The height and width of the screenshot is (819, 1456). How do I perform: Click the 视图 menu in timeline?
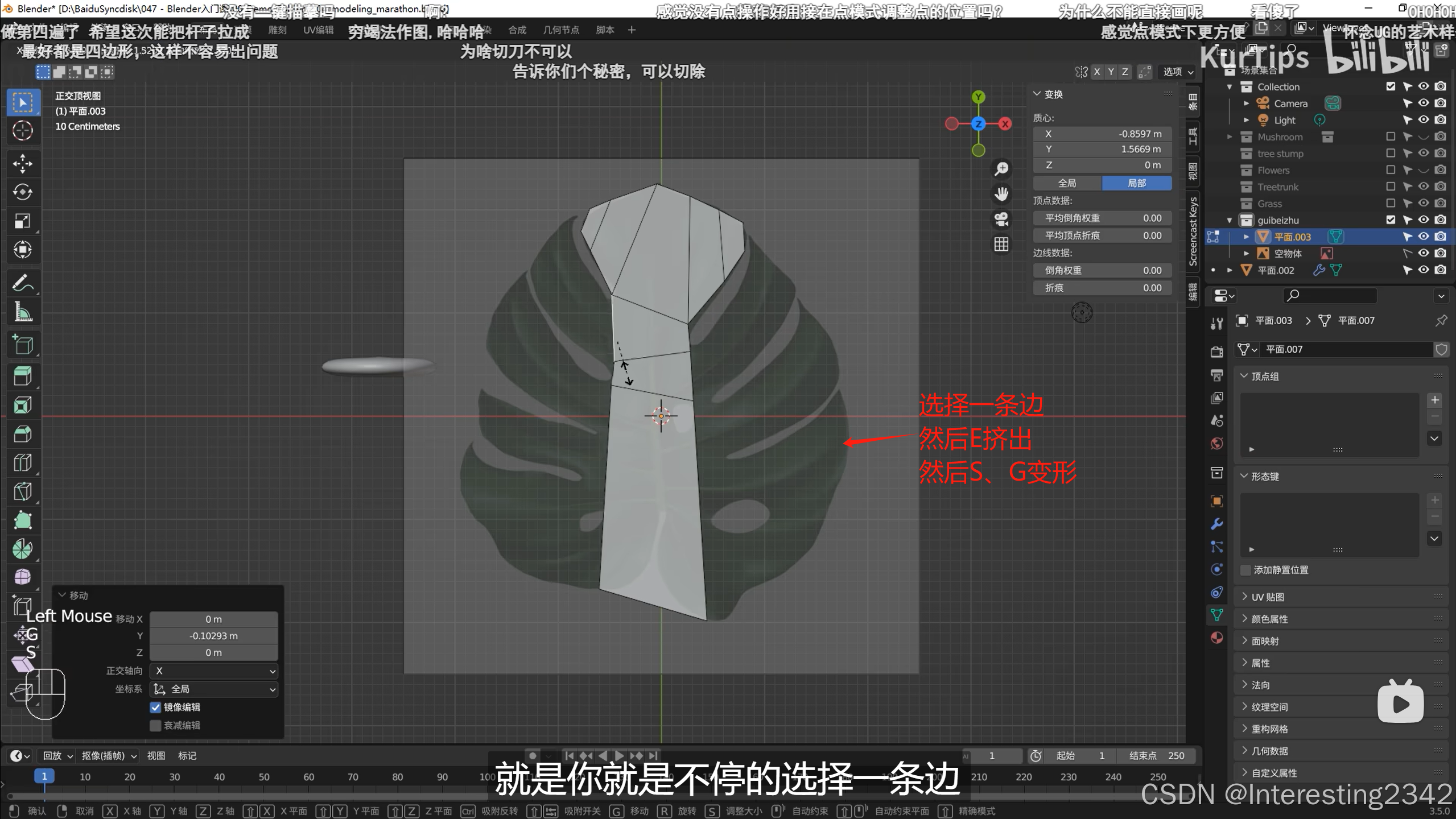click(156, 755)
